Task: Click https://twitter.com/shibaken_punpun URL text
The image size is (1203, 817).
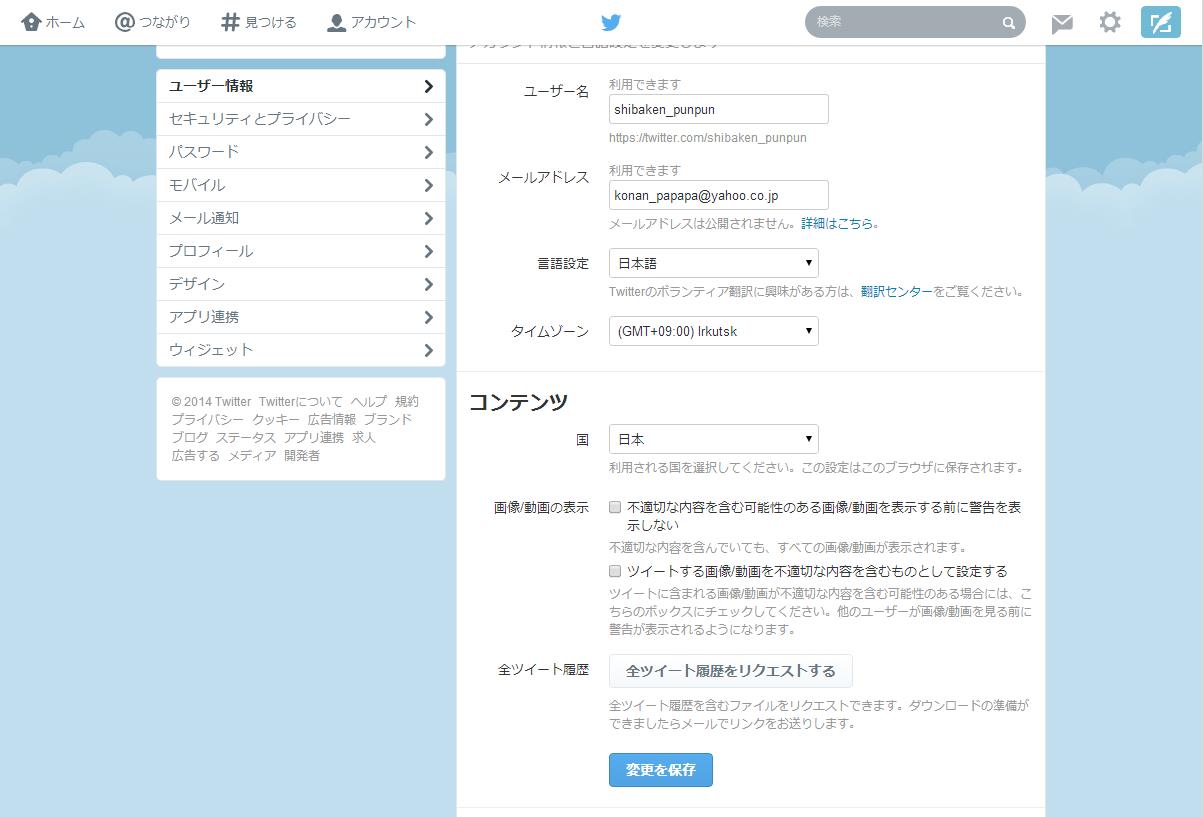Action: pyautogui.click(x=707, y=138)
